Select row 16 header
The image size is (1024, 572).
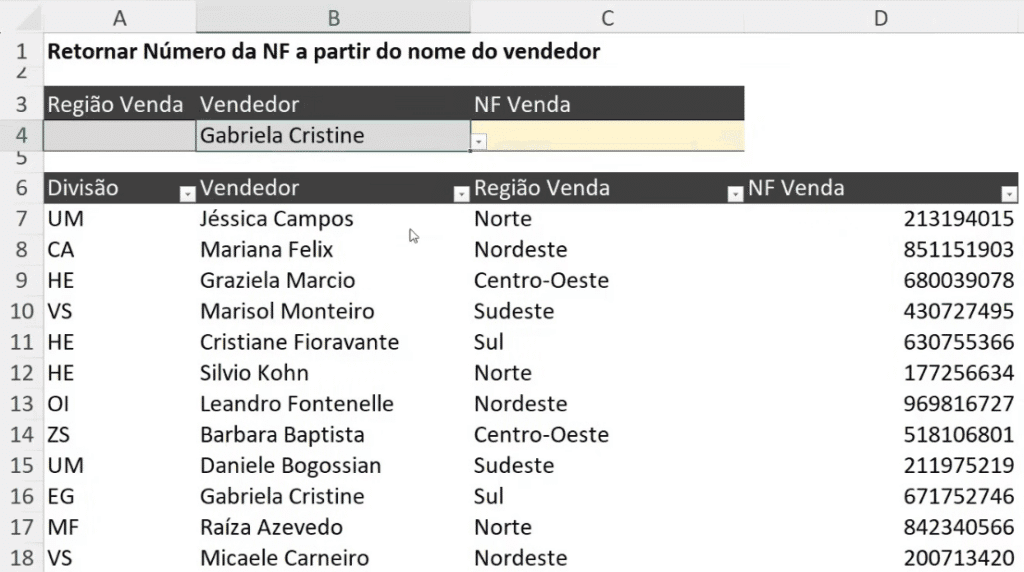(x=21, y=496)
